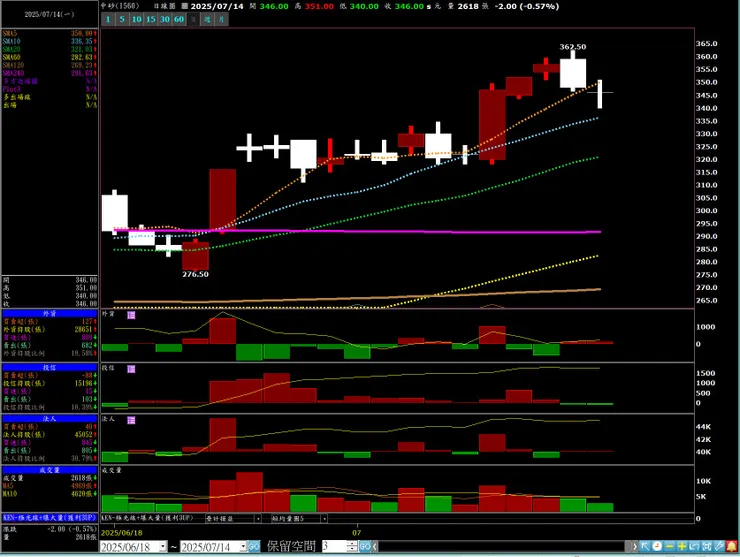Click the 成交量 blue panel header
The height and width of the screenshot is (557, 740).
(50, 470)
